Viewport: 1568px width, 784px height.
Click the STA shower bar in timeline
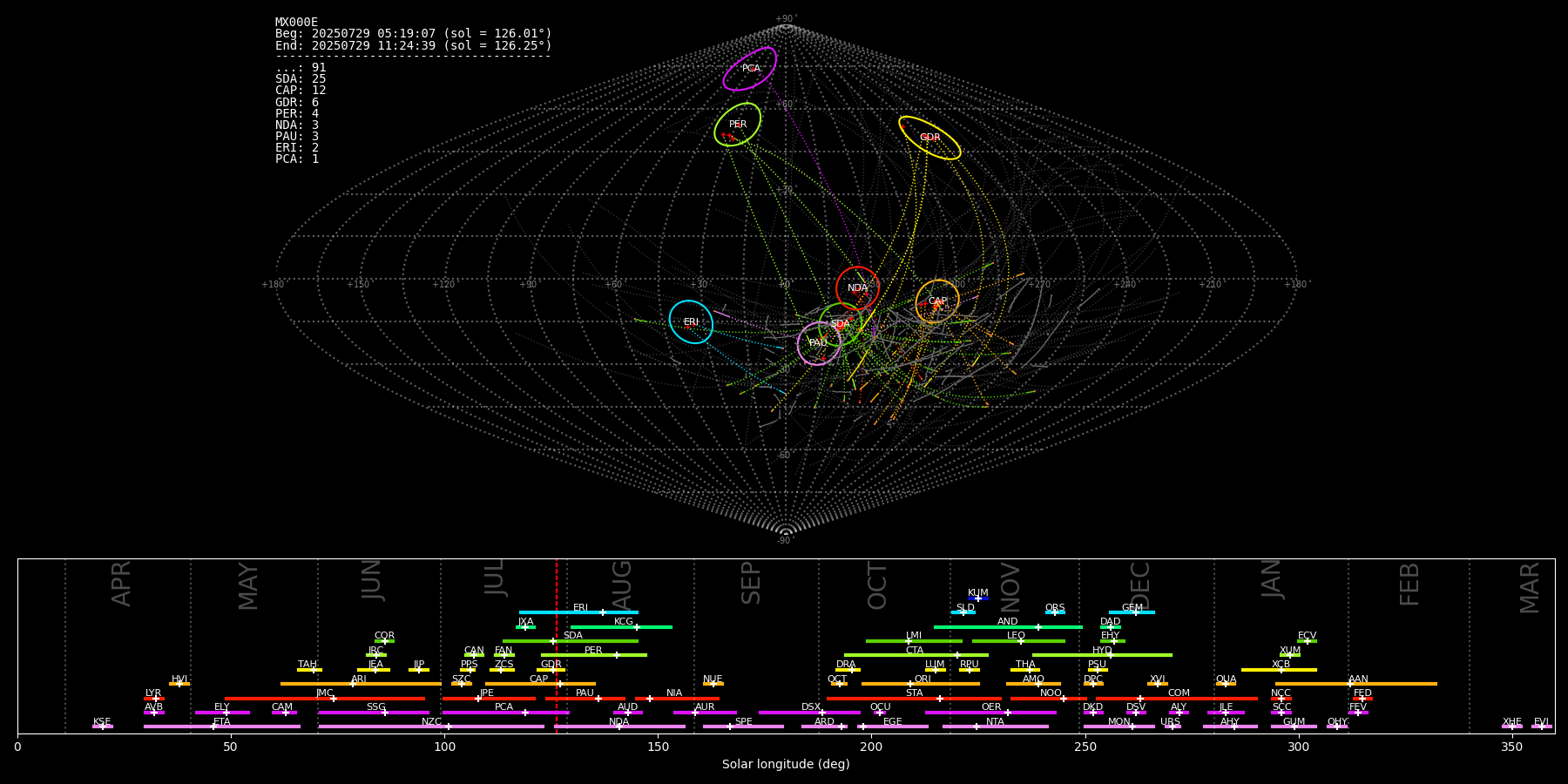pyautogui.click(x=914, y=698)
